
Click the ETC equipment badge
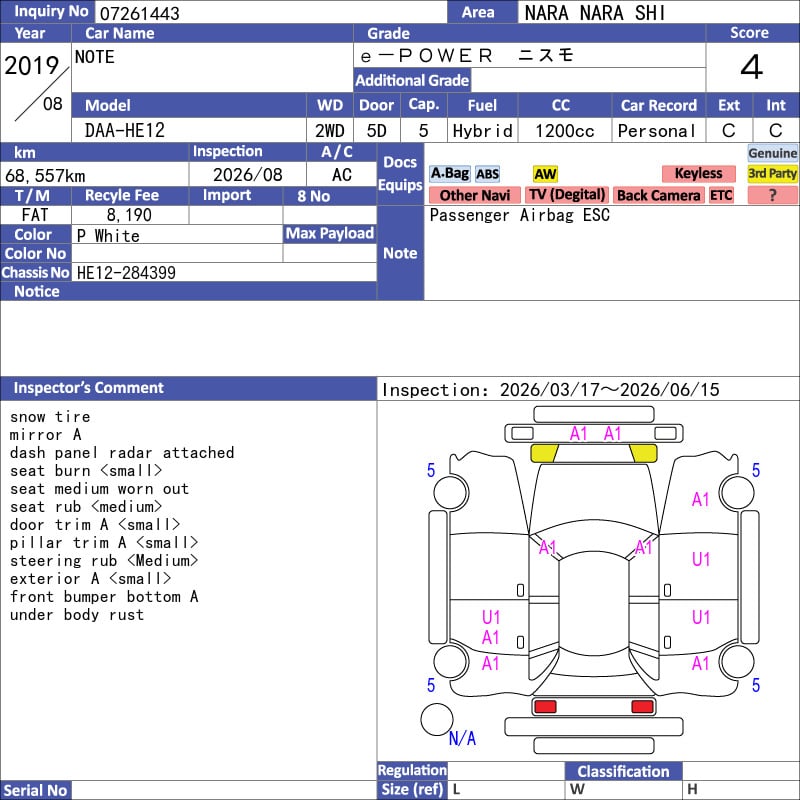(721, 196)
